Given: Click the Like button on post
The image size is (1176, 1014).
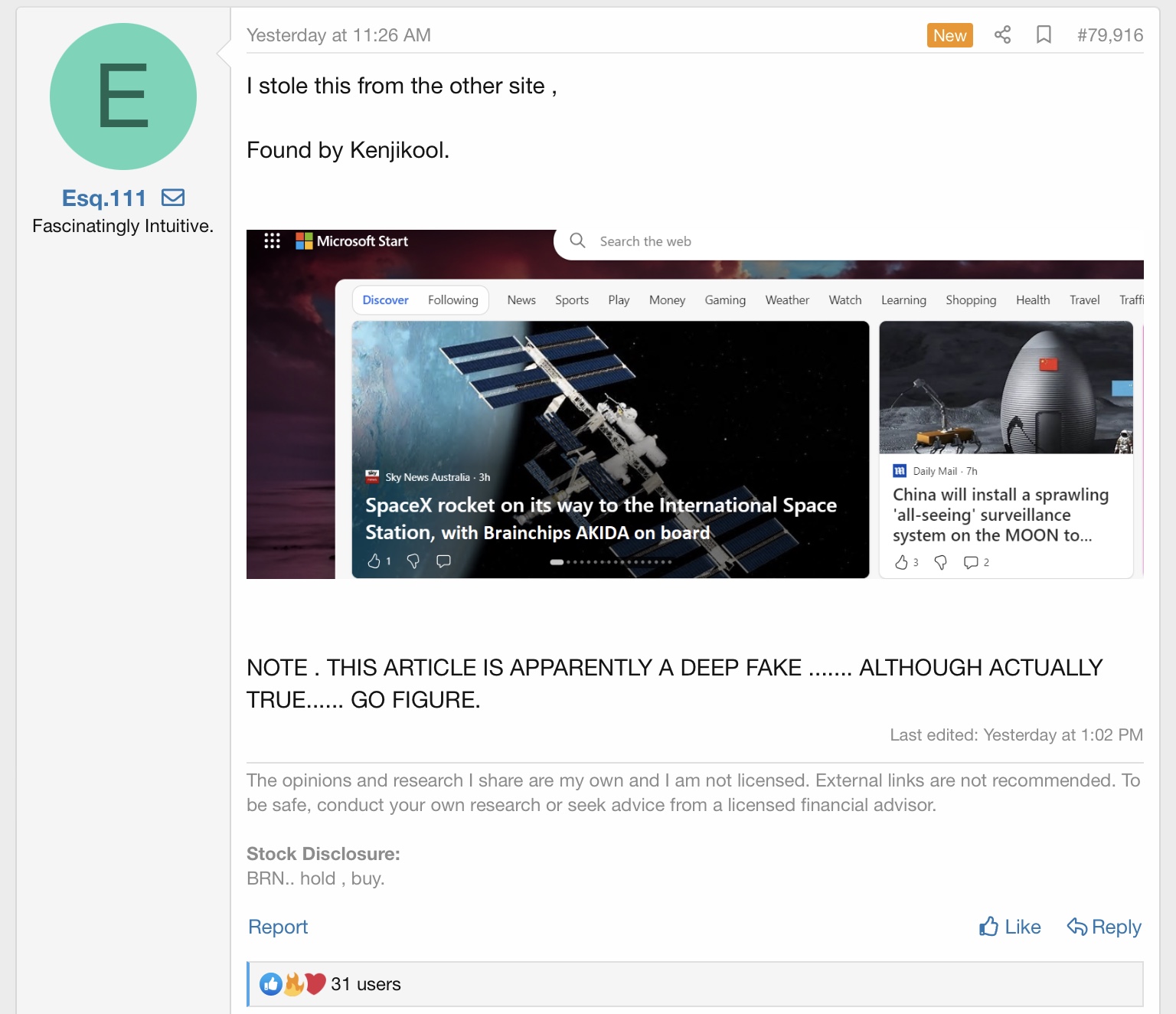Looking at the screenshot, I should [x=1010, y=927].
